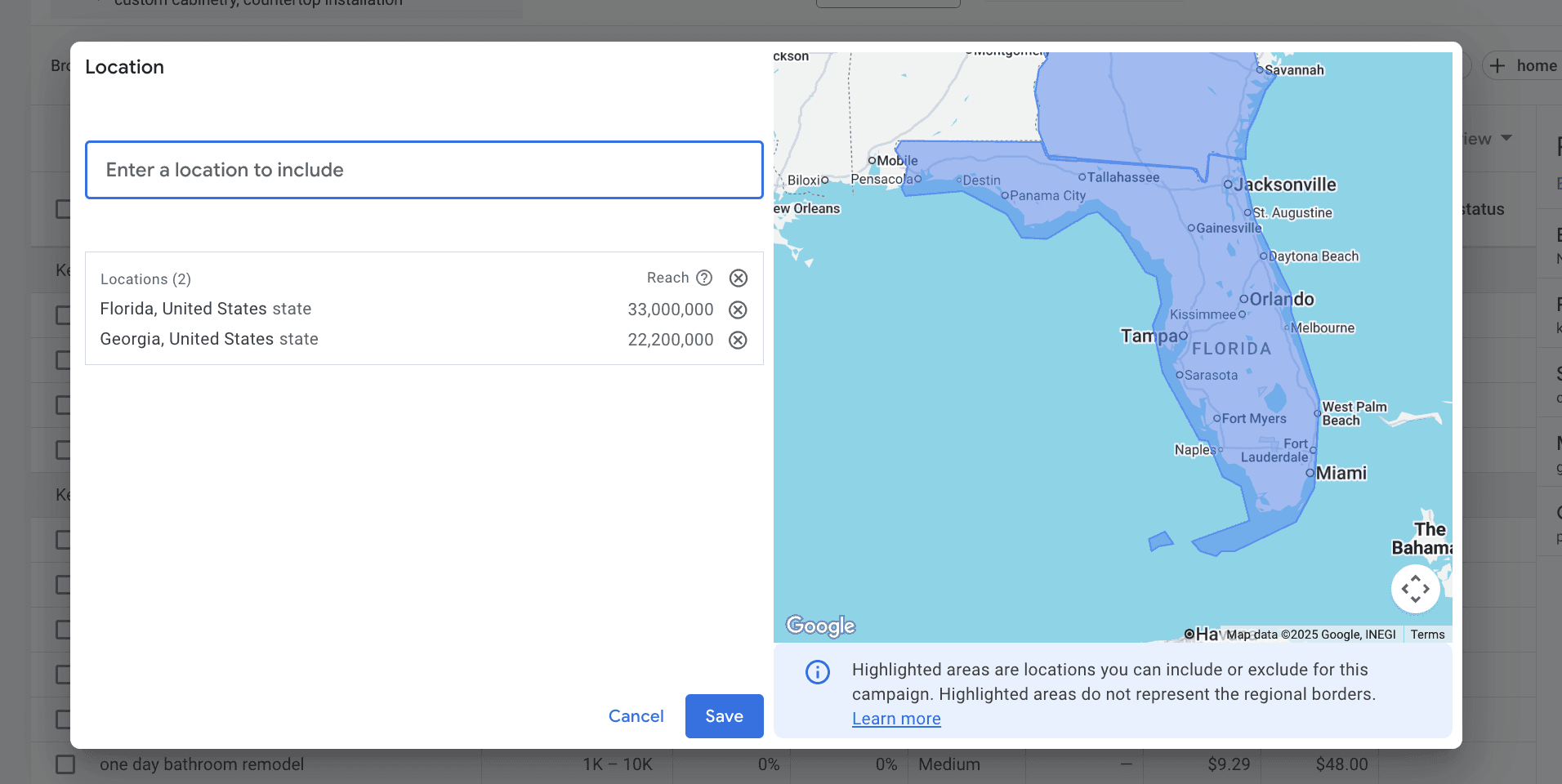This screenshot has width=1562, height=784.
Task: Click Fort Myers on the map
Action: tap(1254, 418)
